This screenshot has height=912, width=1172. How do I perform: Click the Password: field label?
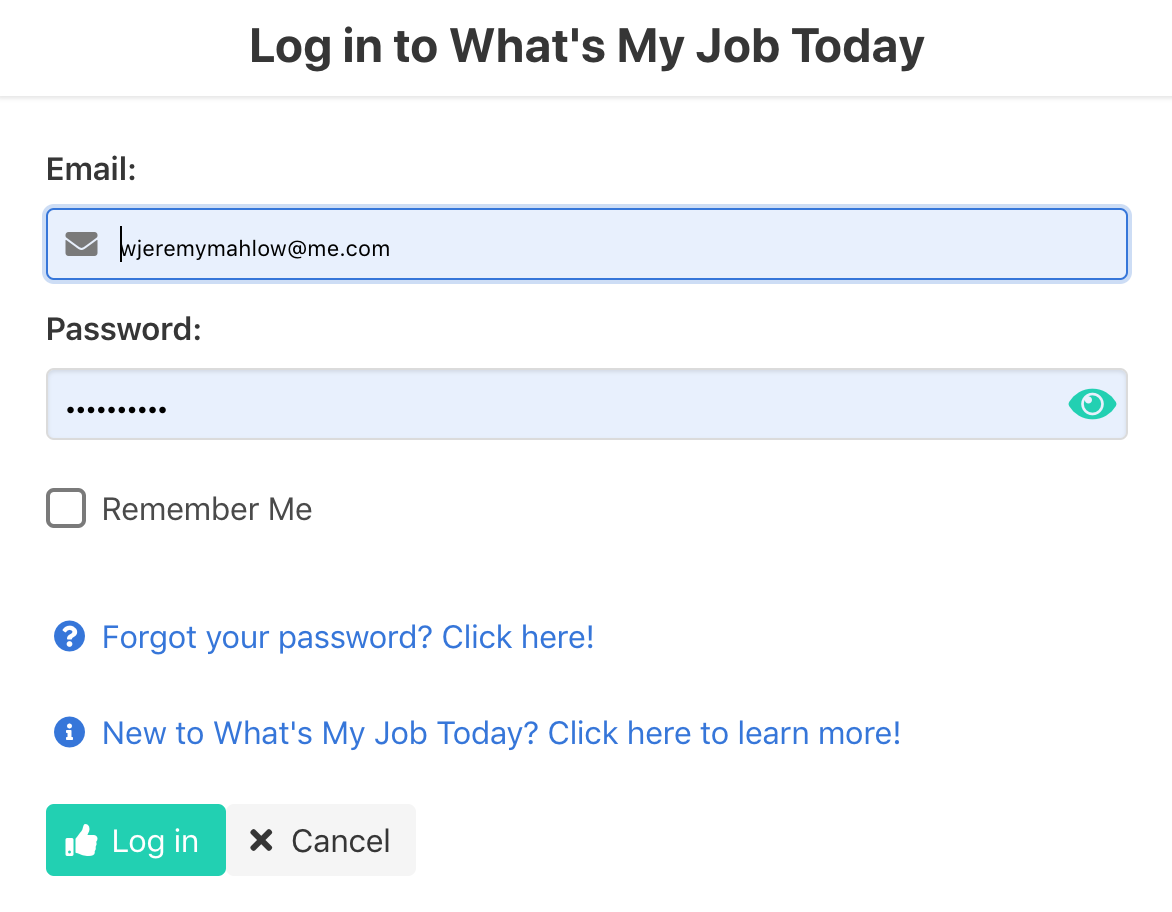click(x=124, y=330)
